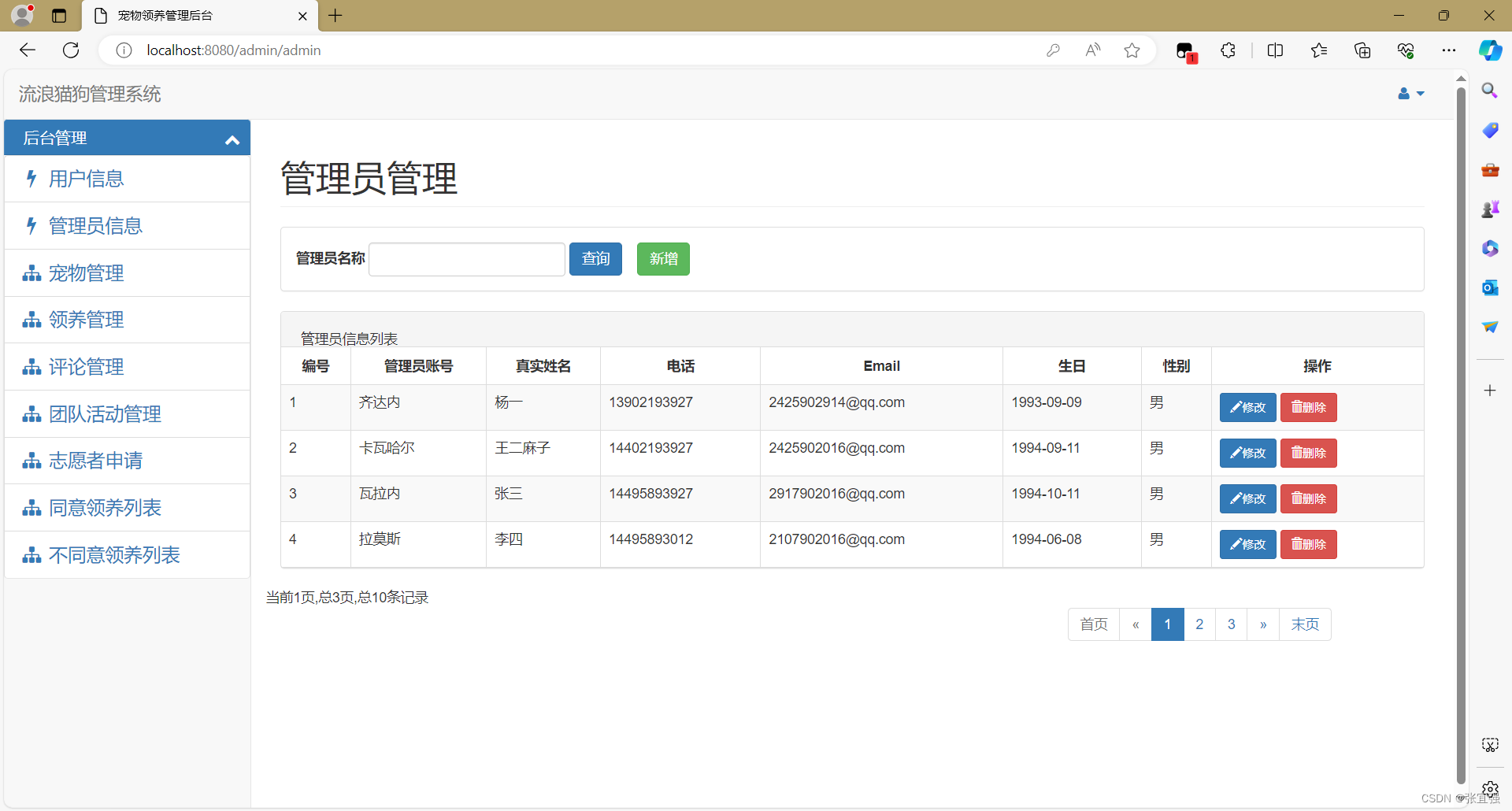Delete admin 拉莫斯 with 删除 button
This screenshot has height=811, width=1512.
click(1308, 545)
